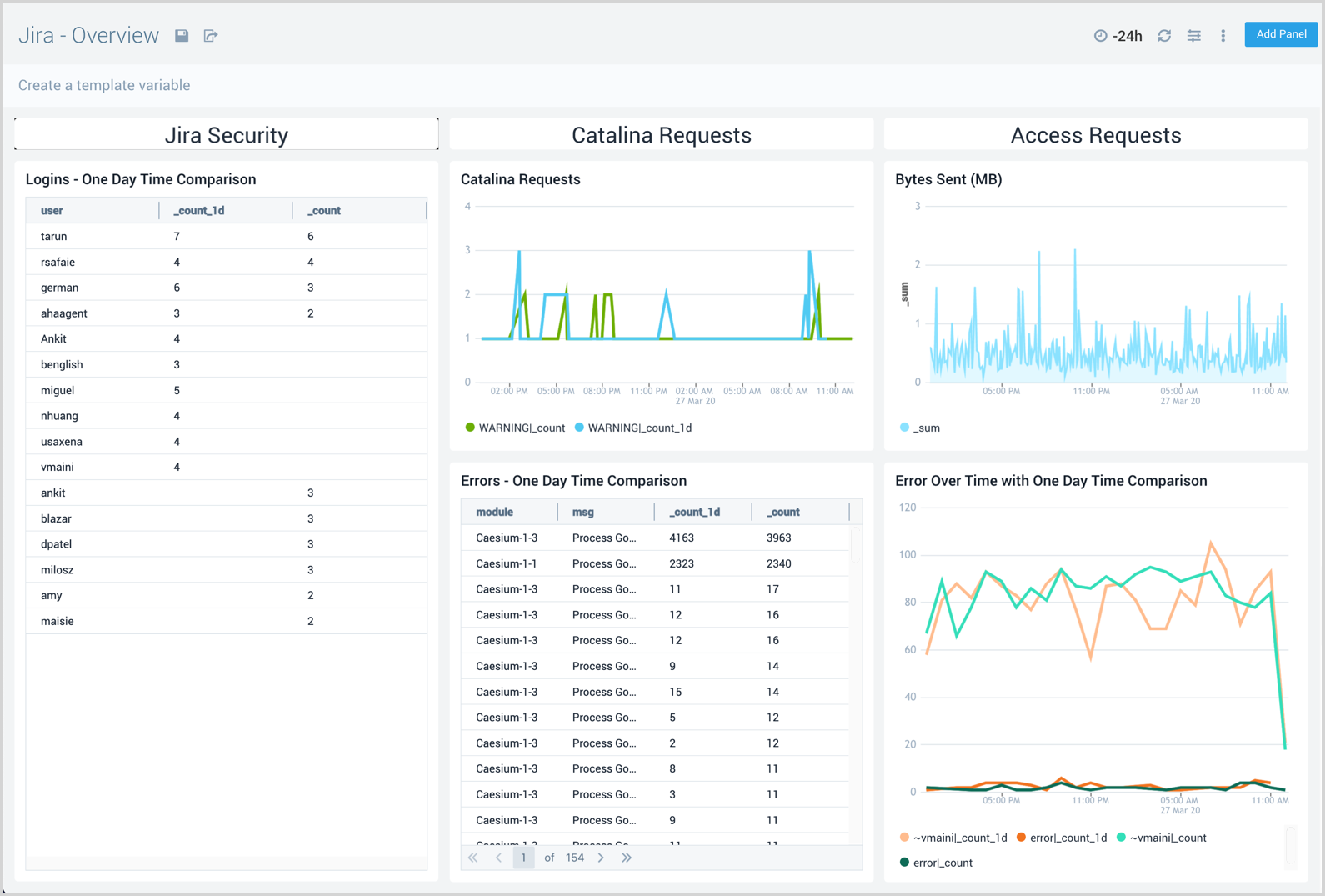
Task: Click the share dashboard icon
Action: (211, 35)
